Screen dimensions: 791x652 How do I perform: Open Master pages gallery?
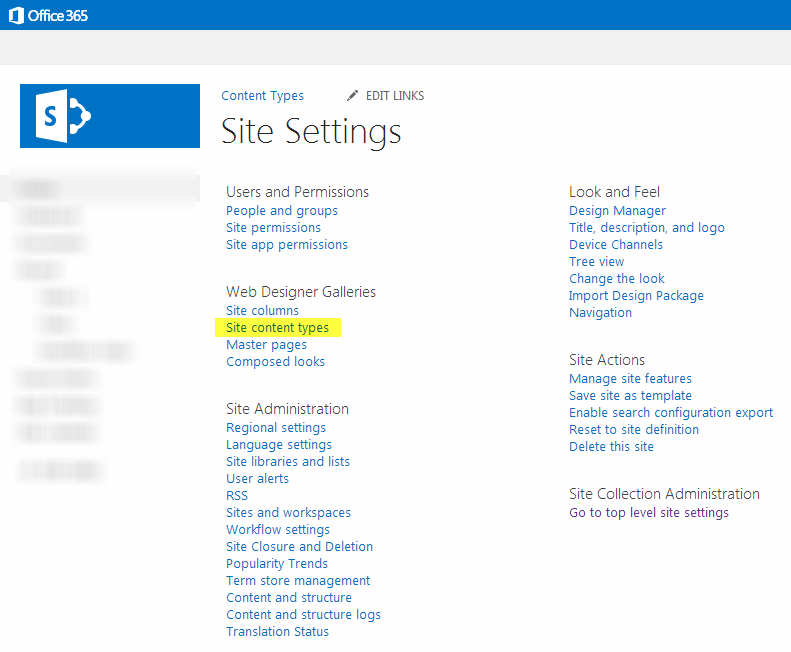coord(266,345)
